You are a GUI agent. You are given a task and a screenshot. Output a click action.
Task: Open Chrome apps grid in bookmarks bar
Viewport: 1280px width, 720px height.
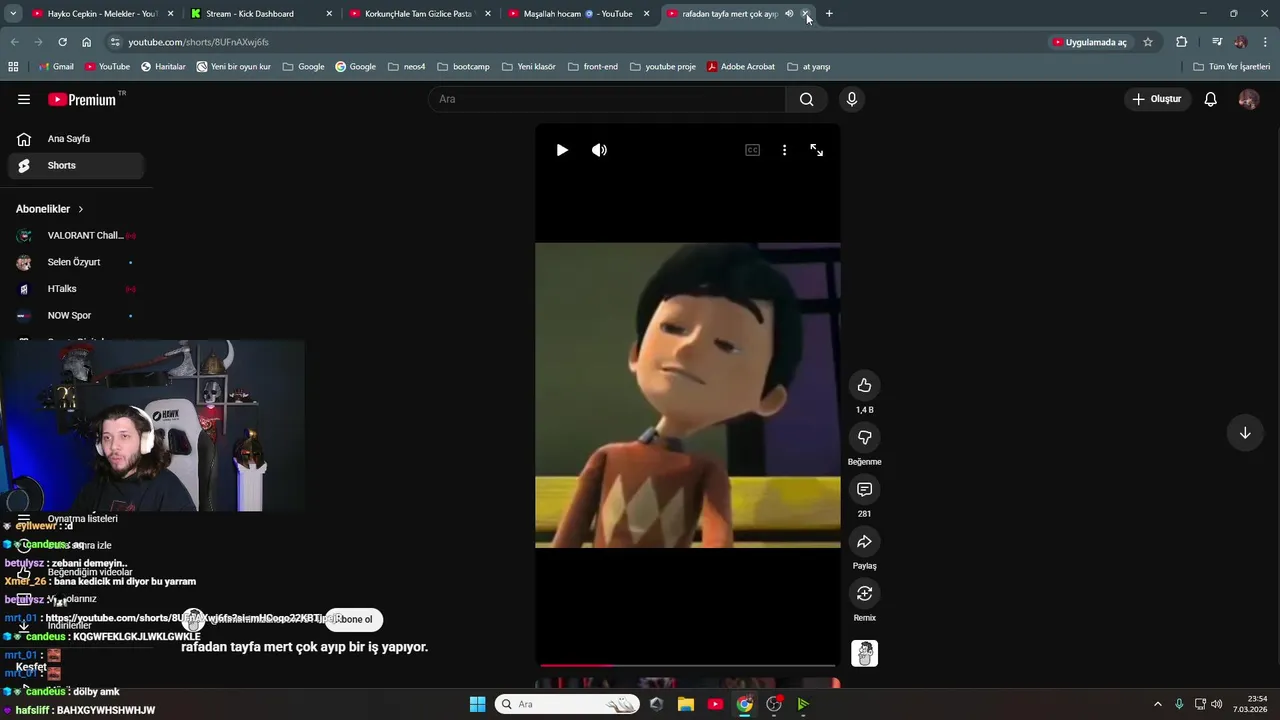(x=13, y=67)
